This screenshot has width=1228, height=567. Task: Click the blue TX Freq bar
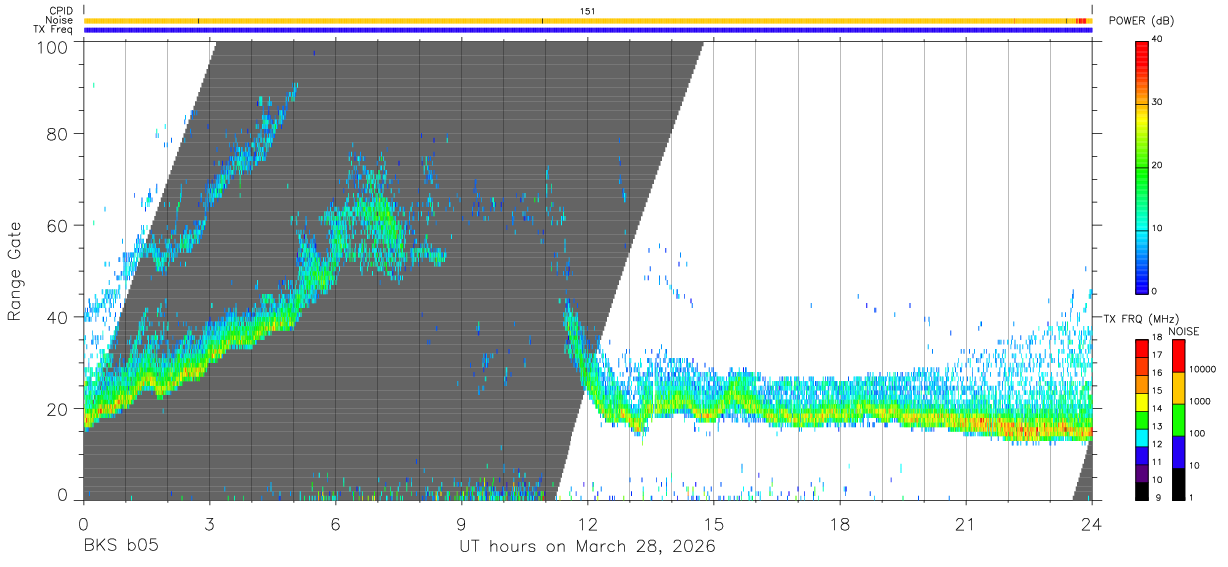[588, 30]
